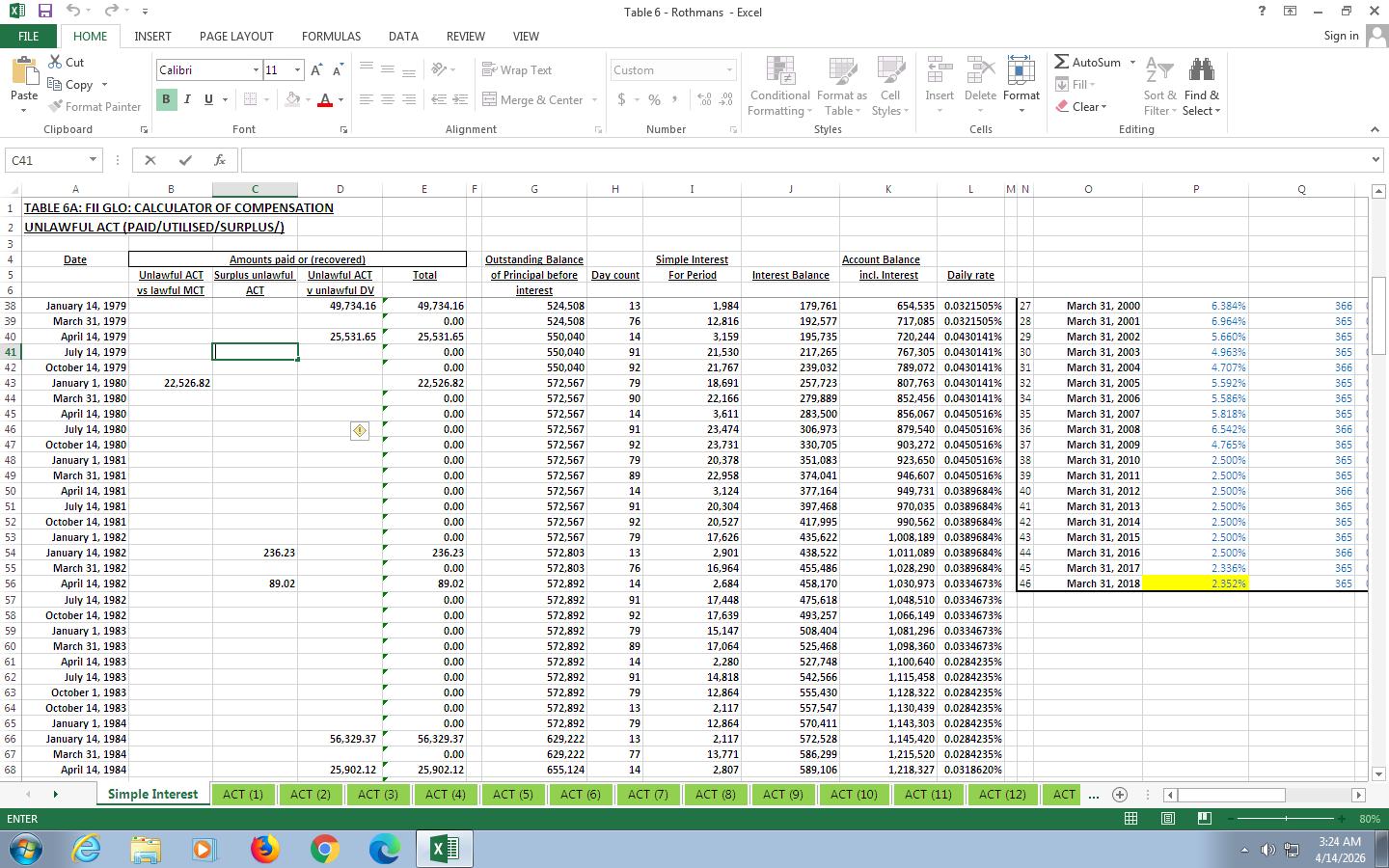Image resolution: width=1389 pixels, height=868 pixels.
Task: Toggle Bold formatting button
Action: click(x=166, y=99)
